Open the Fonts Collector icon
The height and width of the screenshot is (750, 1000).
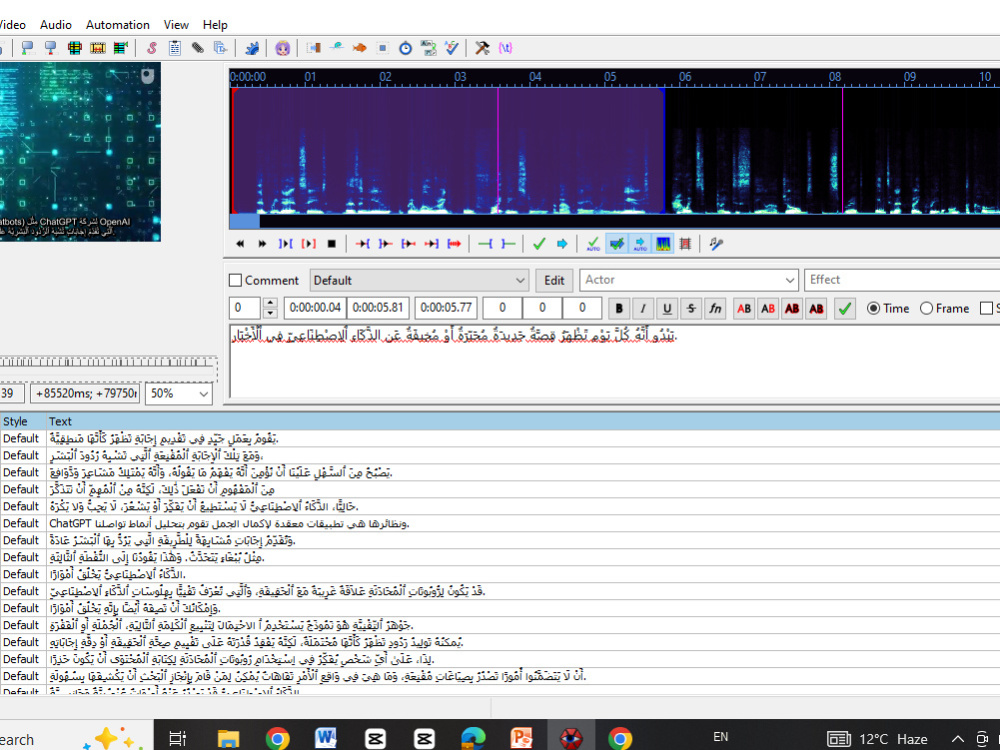click(x=221, y=48)
